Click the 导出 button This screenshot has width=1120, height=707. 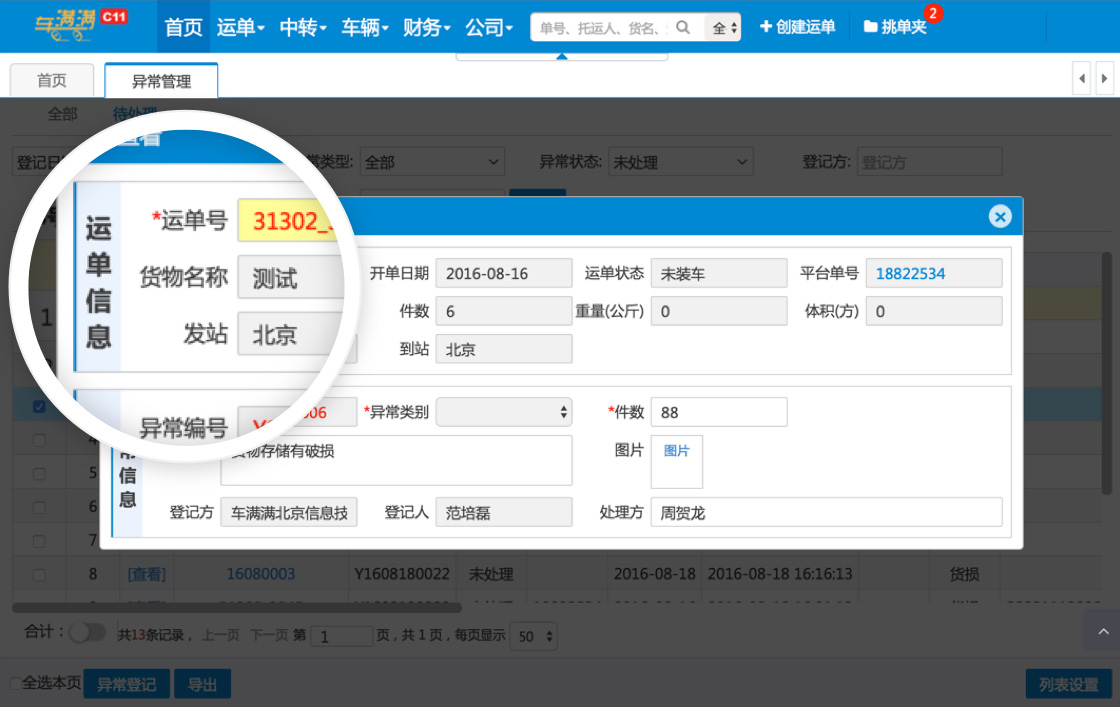pos(202,684)
